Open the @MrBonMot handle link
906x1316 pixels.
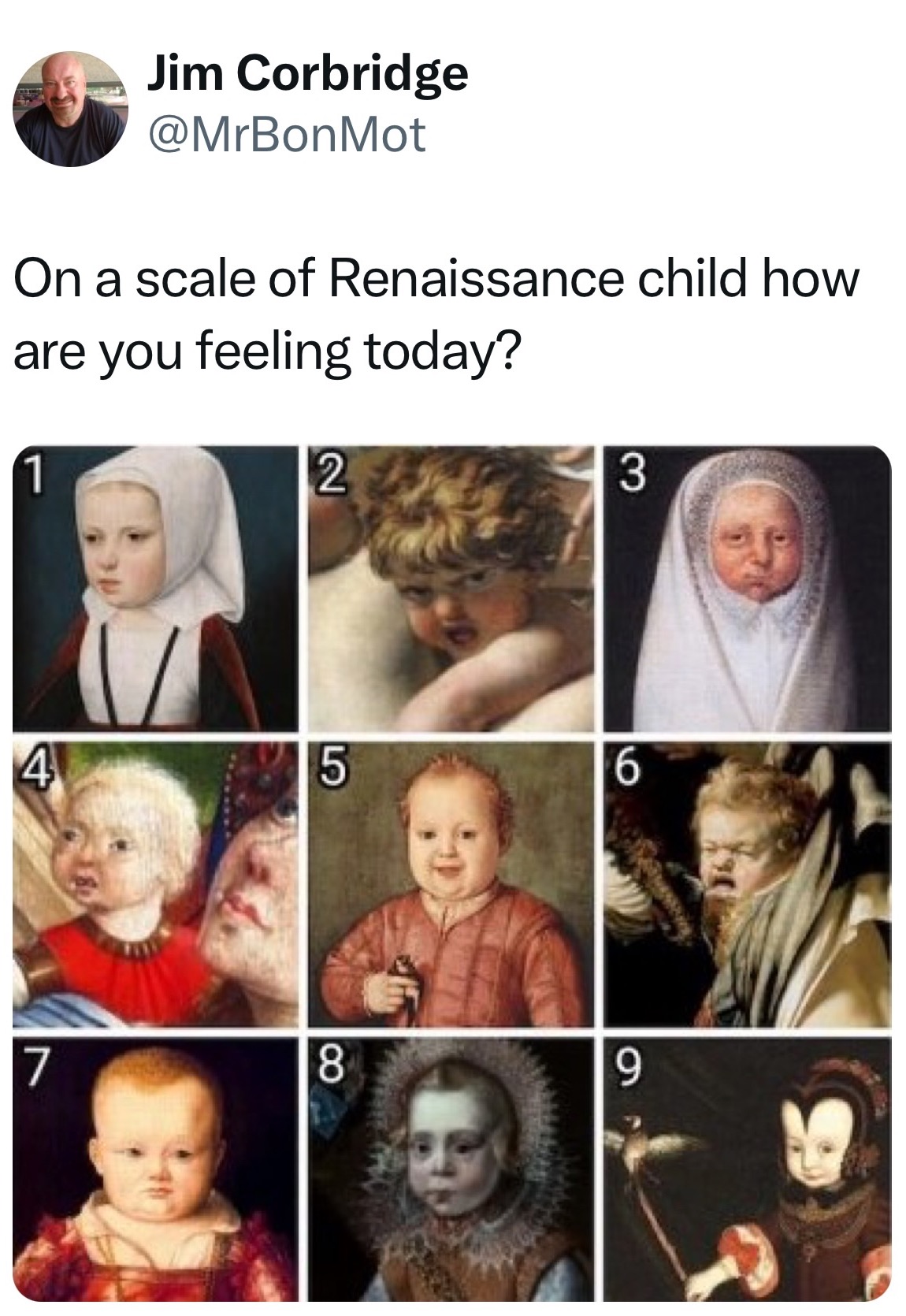pyautogui.click(x=285, y=134)
